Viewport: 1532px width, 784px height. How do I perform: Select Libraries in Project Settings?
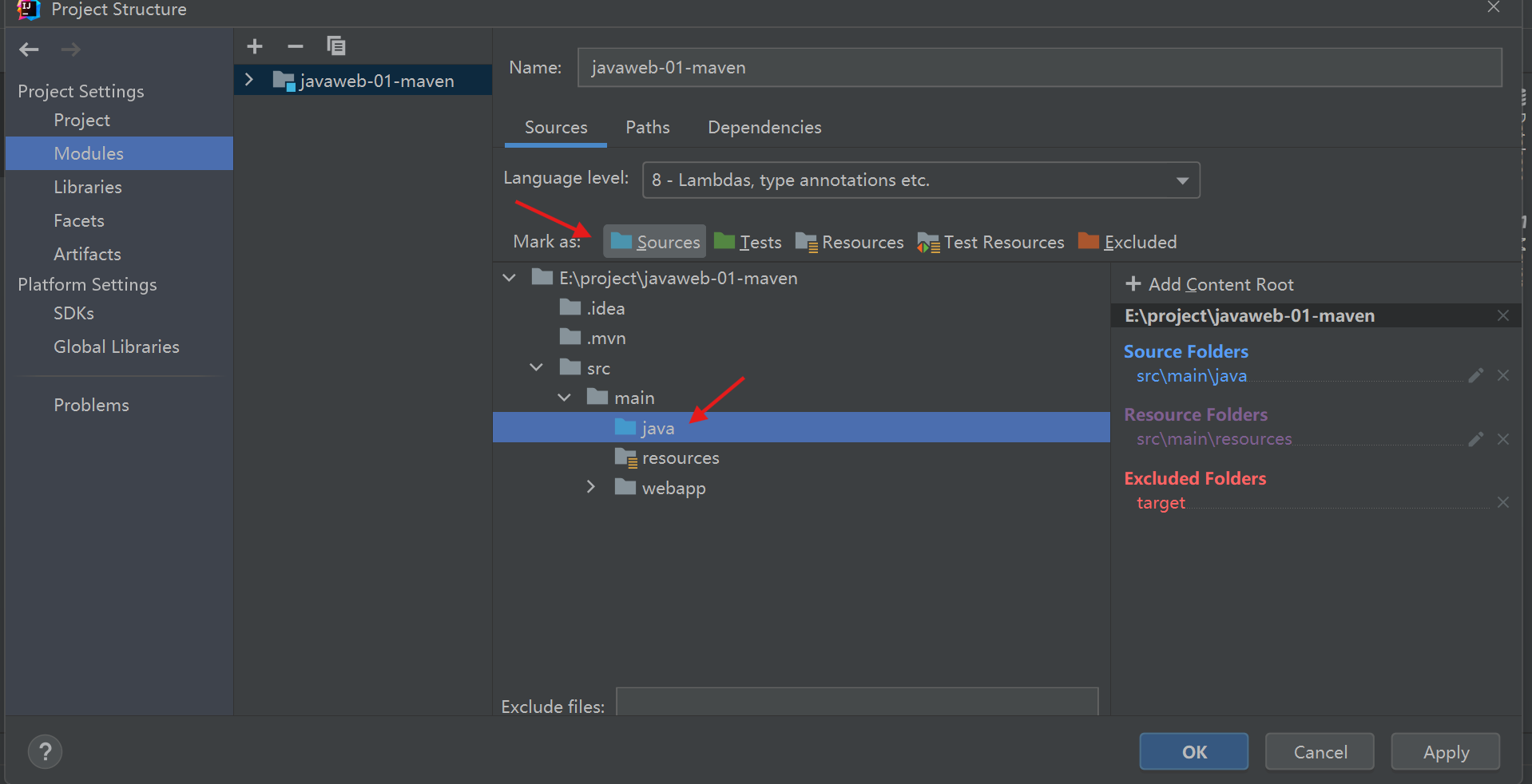pyautogui.click(x=88, y=187)
